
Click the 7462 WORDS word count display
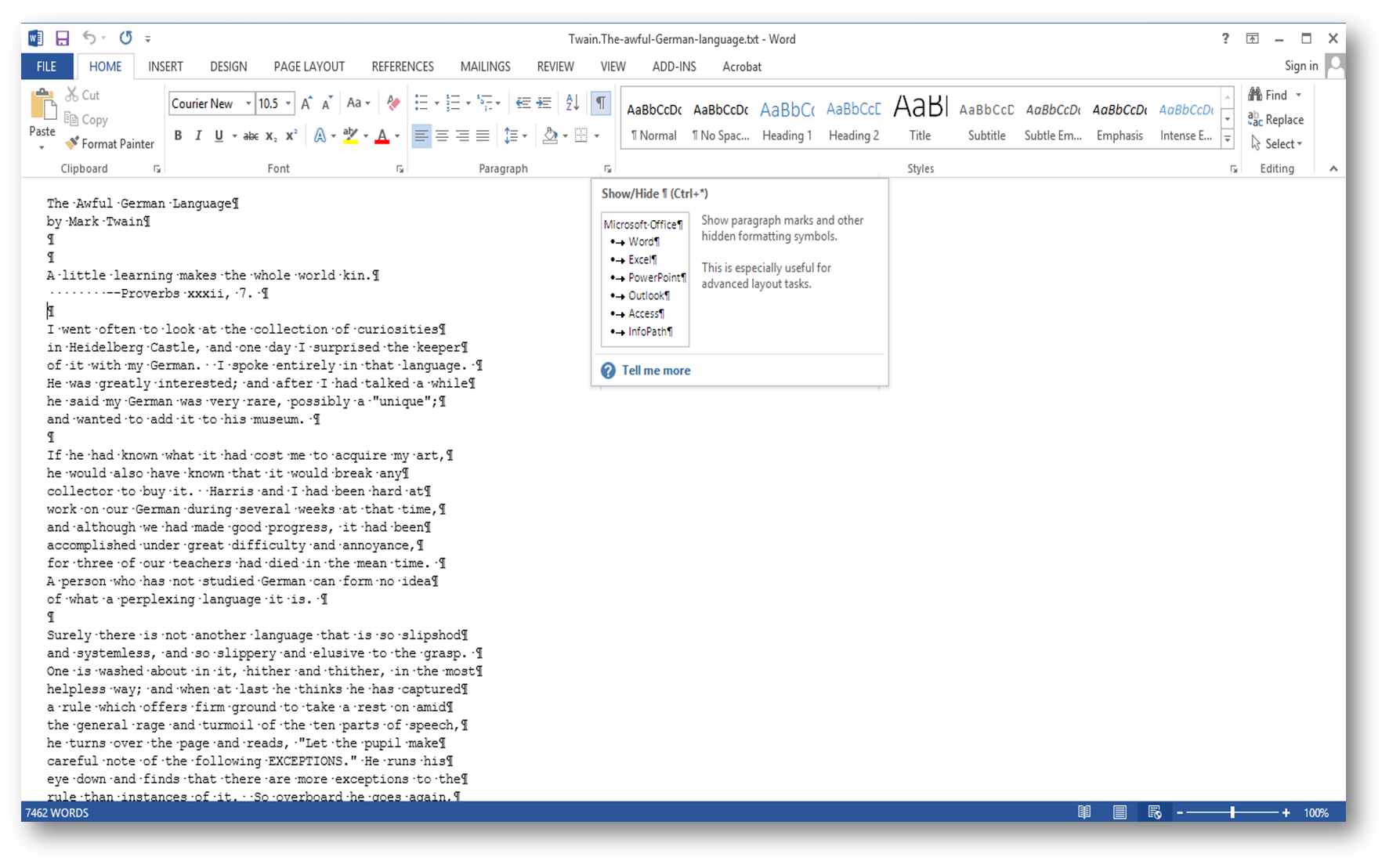(55, 812)
